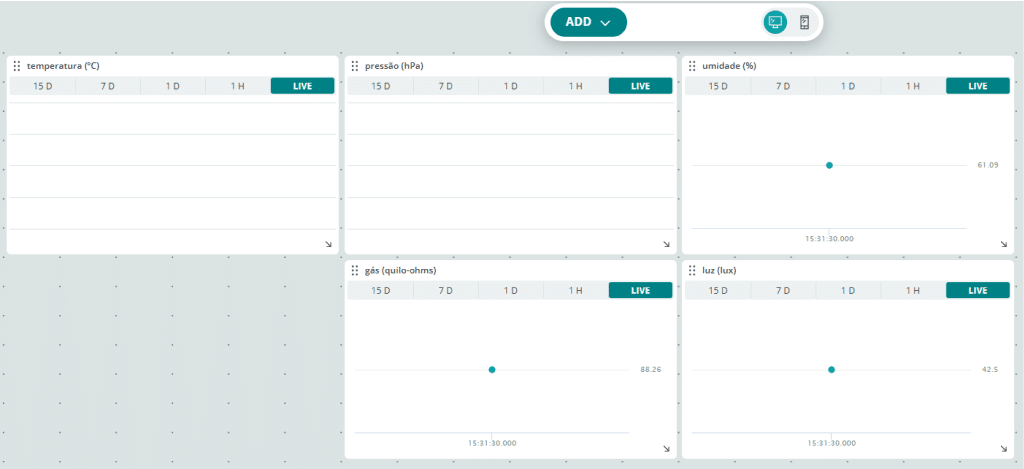Select LIVE mode in temperatura widget
Image resolution: width=1024 pixels, height=469 pixels.
click(302, 86)
